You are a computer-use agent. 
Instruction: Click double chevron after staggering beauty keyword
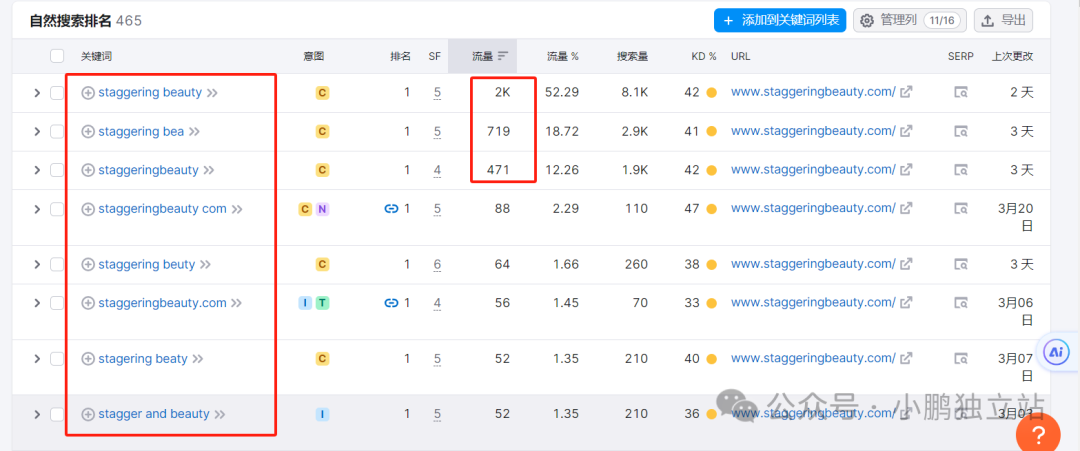tap(212, 93)
